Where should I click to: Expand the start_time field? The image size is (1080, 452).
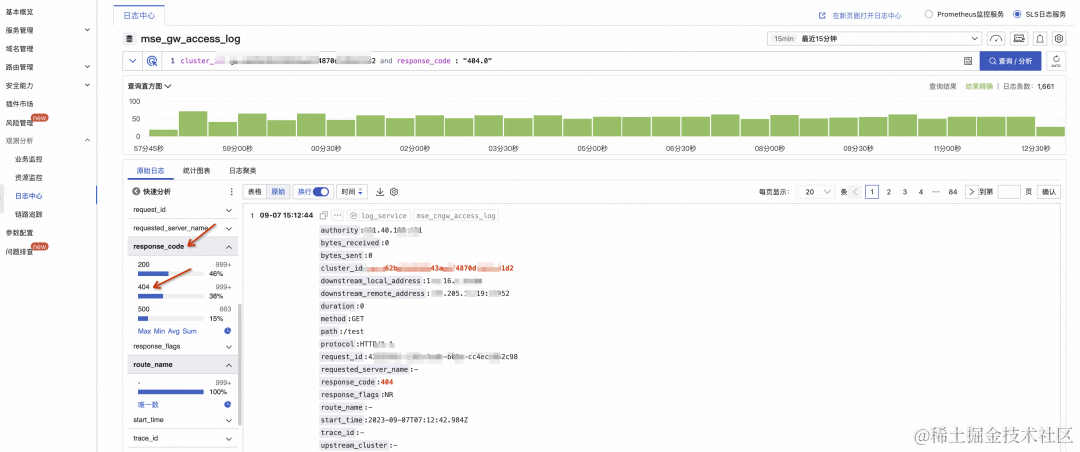point(229,420)
